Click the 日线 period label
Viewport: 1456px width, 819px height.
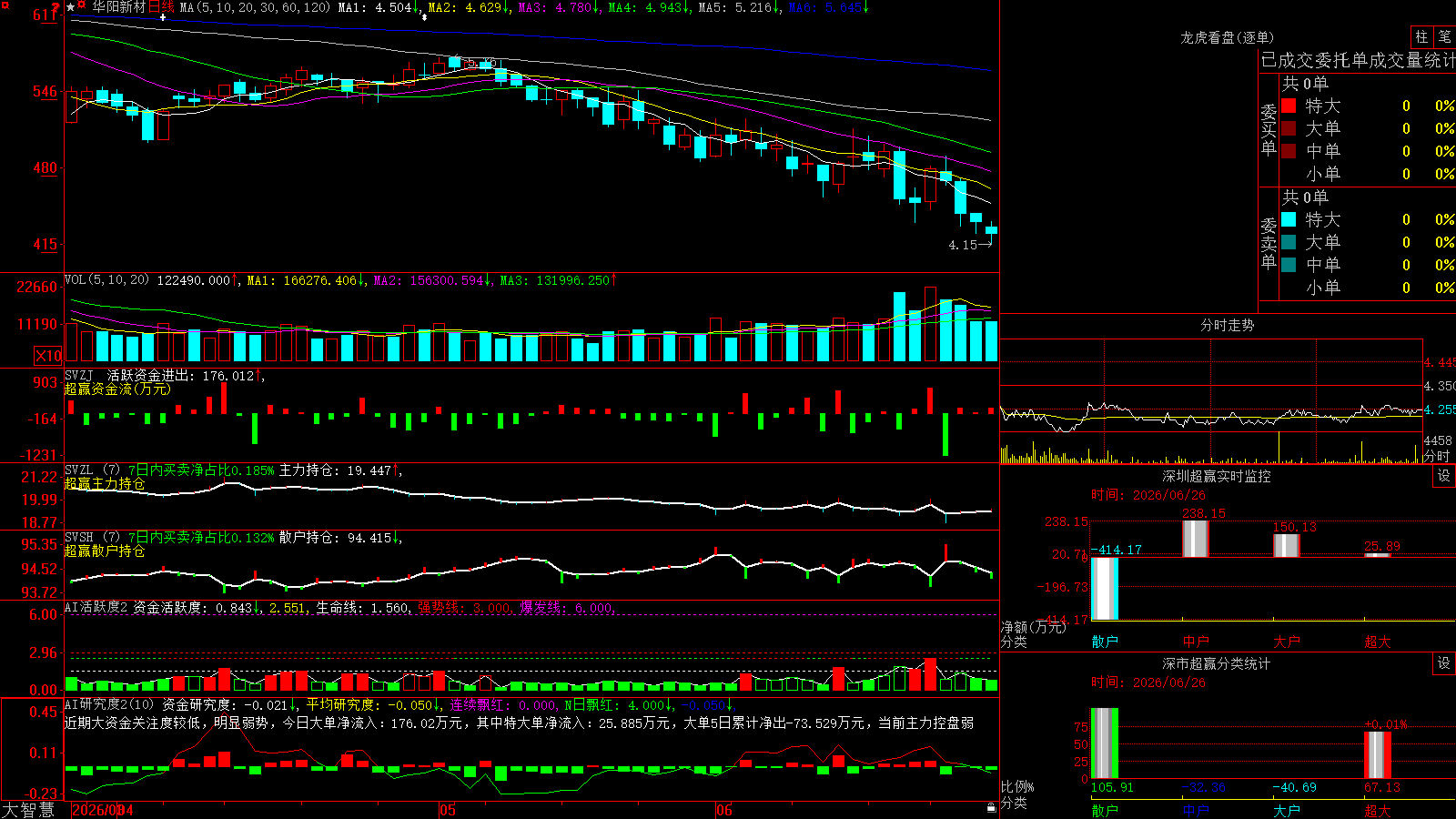tap(161, 7)
